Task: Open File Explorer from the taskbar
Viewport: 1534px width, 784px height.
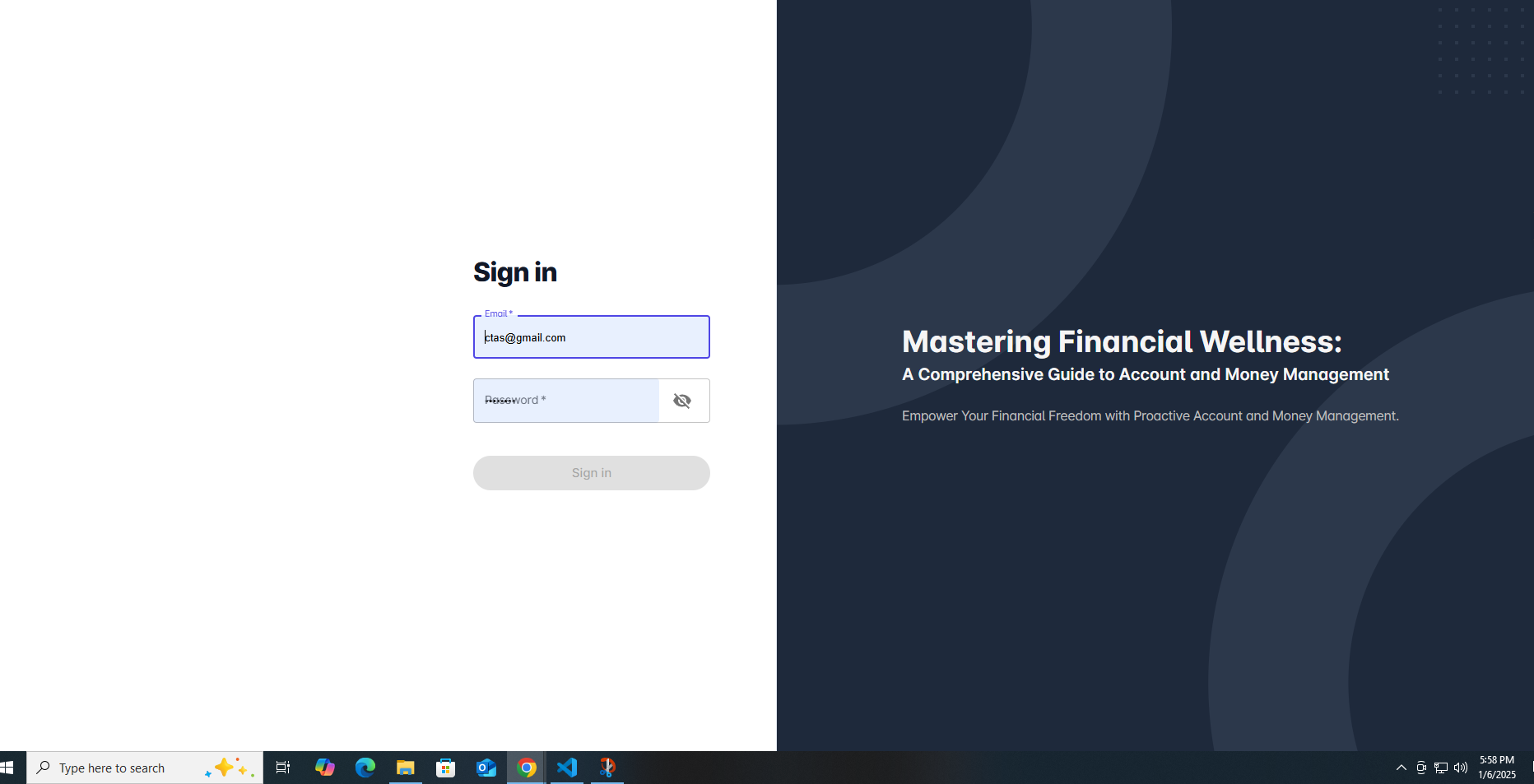Action: [405, 768]
